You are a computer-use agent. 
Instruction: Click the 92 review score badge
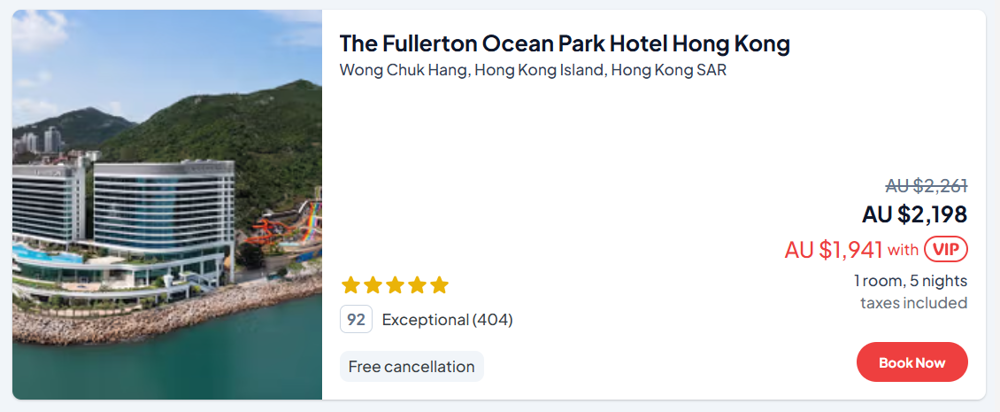click(356, 320)
